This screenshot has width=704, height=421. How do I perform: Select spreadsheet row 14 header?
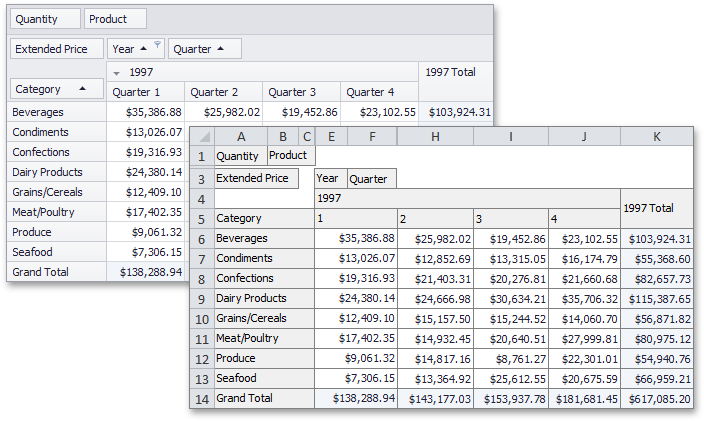201,398
